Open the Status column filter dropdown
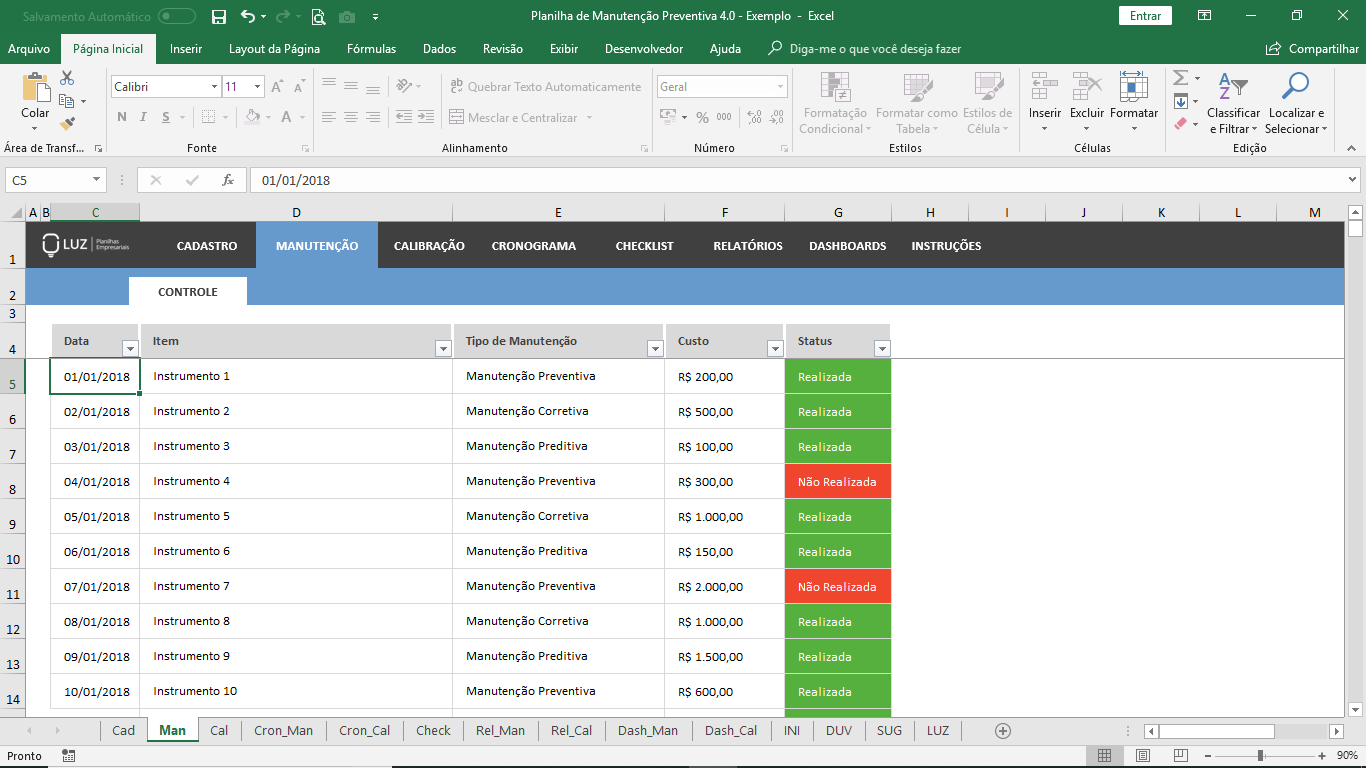Viewport: 1366px width, 768px height. coord(881,349)
